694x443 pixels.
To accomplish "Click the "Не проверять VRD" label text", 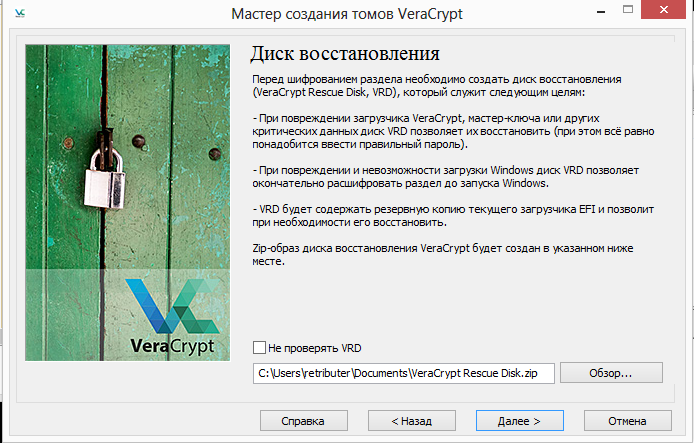I will click(314, 348).
